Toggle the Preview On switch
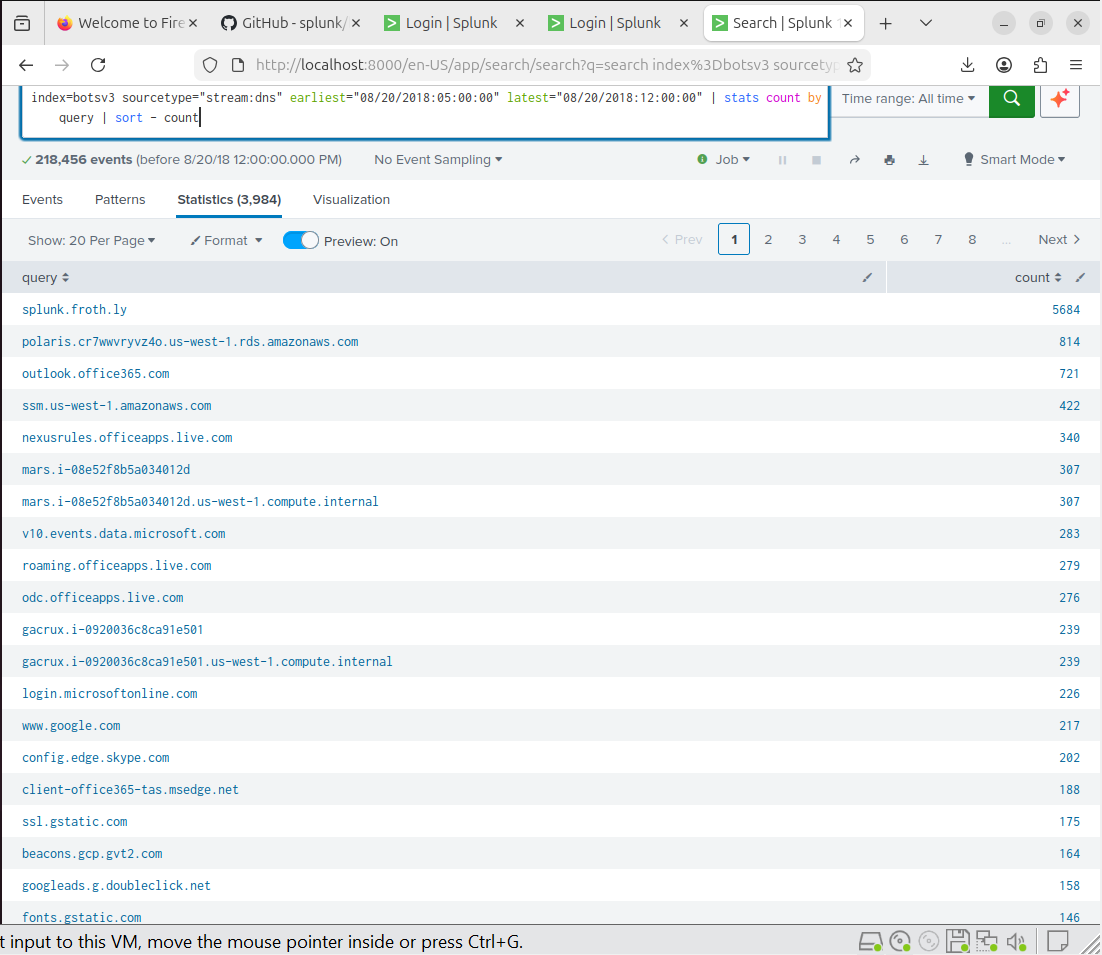The image size is (1102, 955). click(x=301, y=240)
